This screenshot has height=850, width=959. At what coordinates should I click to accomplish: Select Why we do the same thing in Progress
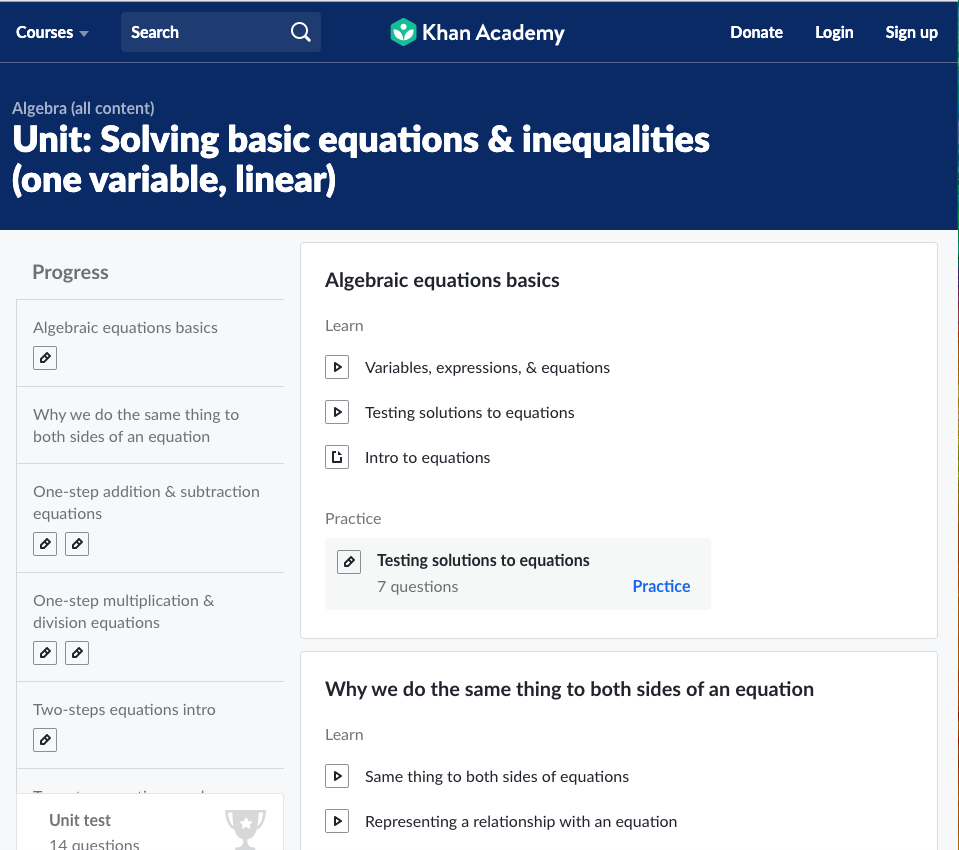[x=136, y=425]
